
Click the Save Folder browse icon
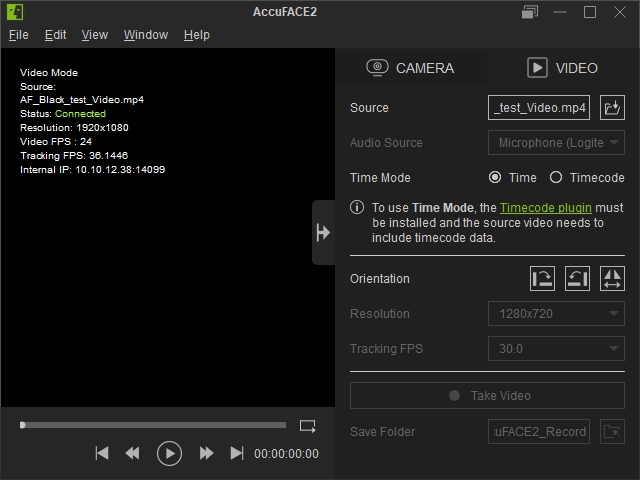point(612,431)
